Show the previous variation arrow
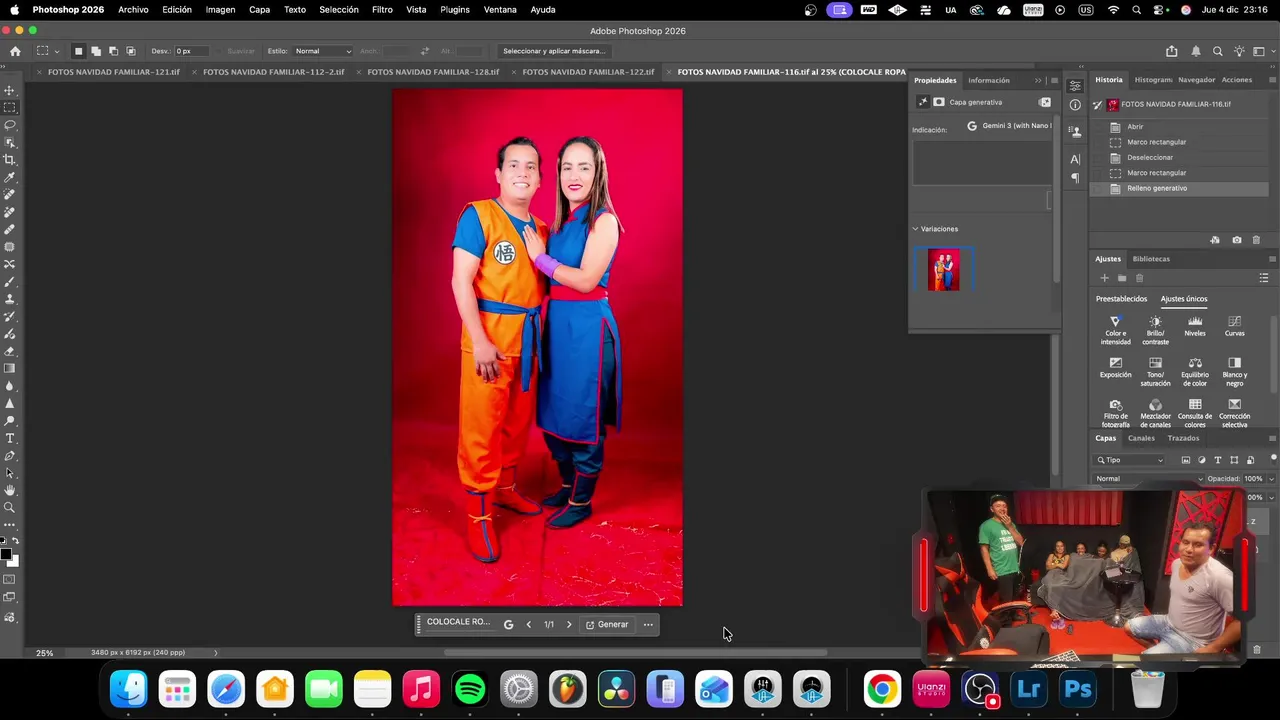This screenshot has height=720, width=1280. [x=529, y=625]
